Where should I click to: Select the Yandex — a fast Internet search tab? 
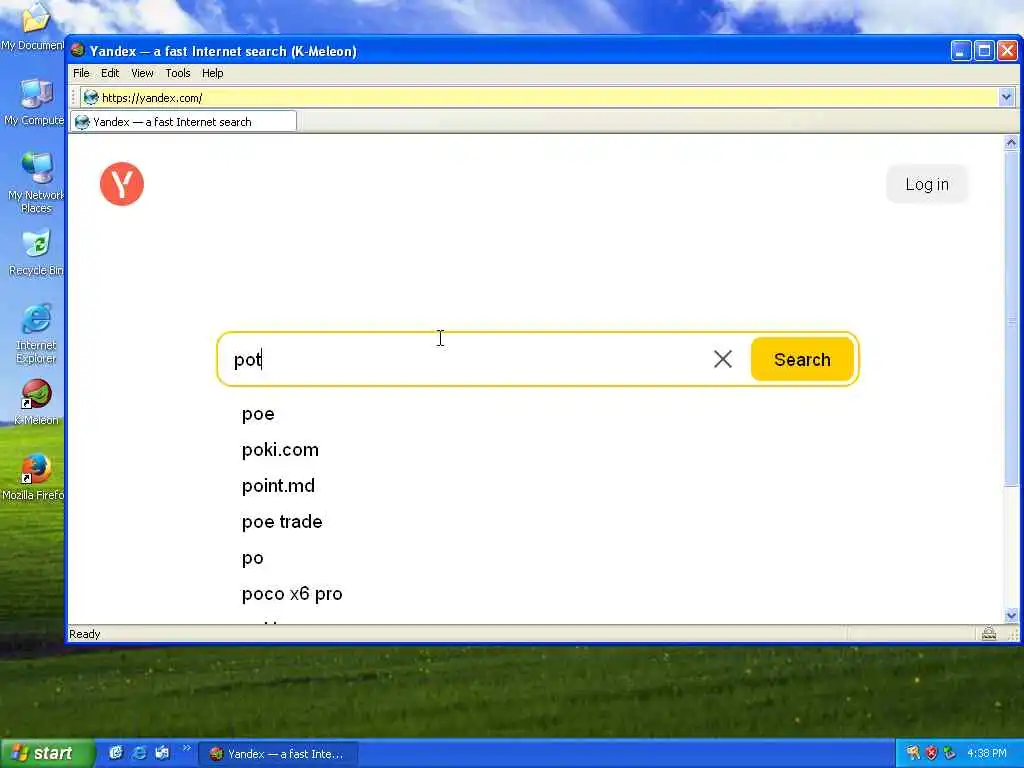[184, 122]
